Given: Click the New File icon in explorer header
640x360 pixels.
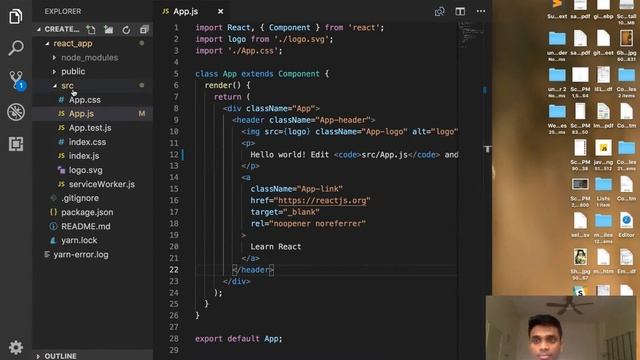Looking at the screenshot, I should pos(91,29).
